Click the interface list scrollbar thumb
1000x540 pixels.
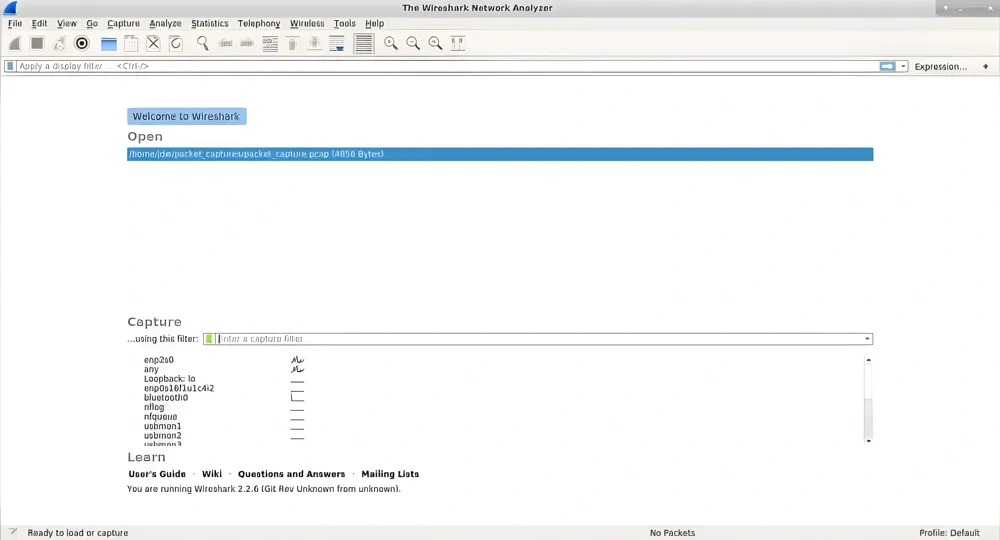pyautogui.click(x=868, y=381)
